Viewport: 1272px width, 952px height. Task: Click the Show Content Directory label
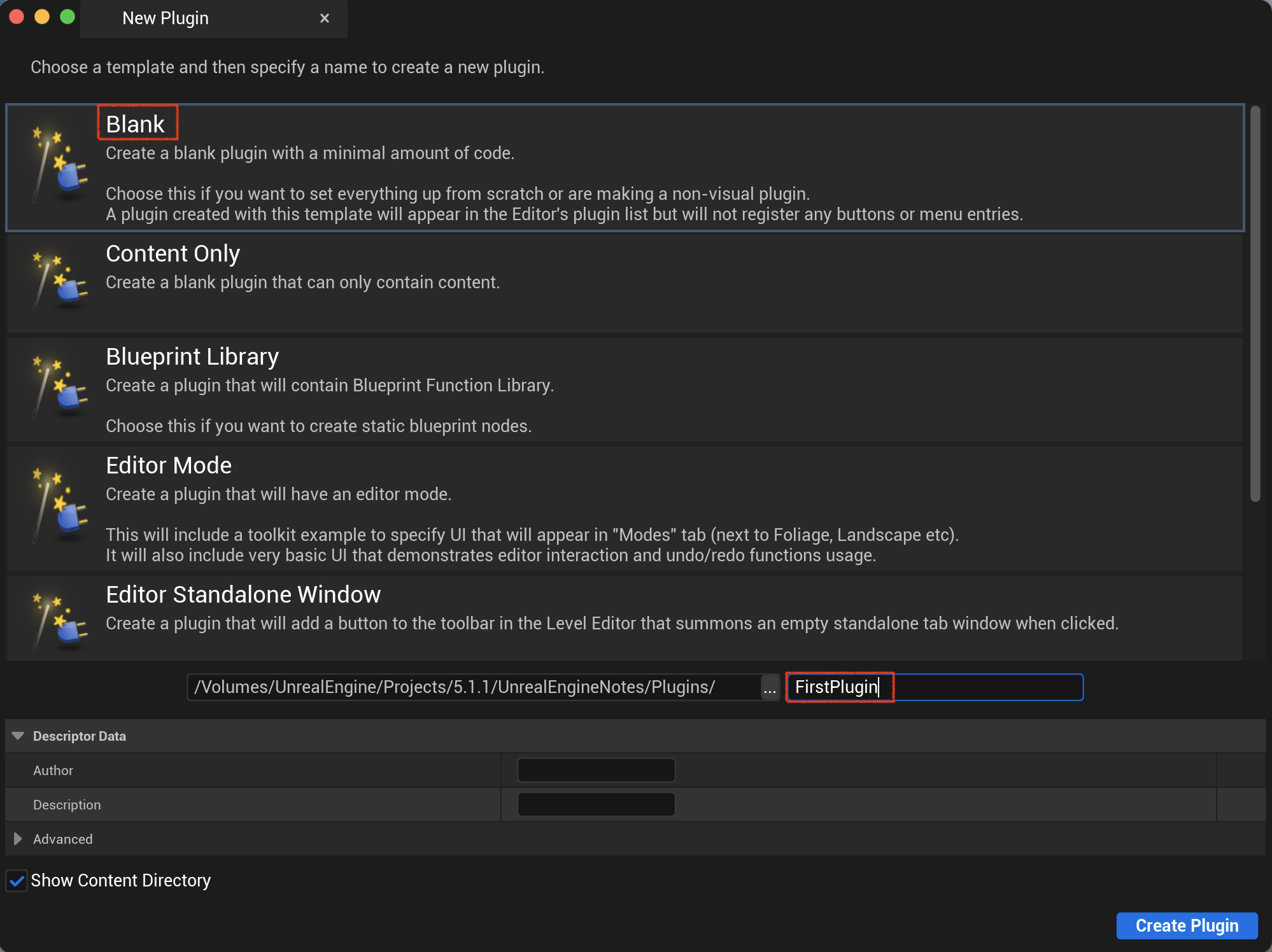click(120, 881)
